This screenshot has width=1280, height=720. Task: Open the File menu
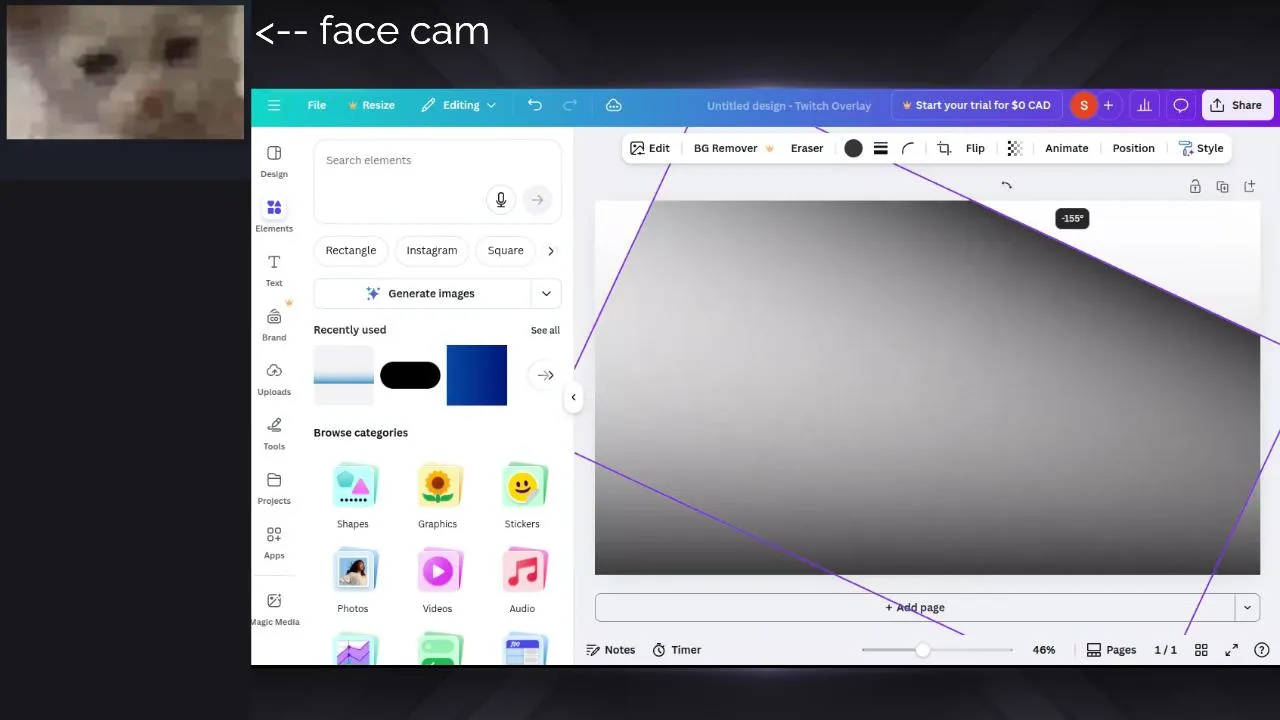pyautogui.click(x=316, y=105)
